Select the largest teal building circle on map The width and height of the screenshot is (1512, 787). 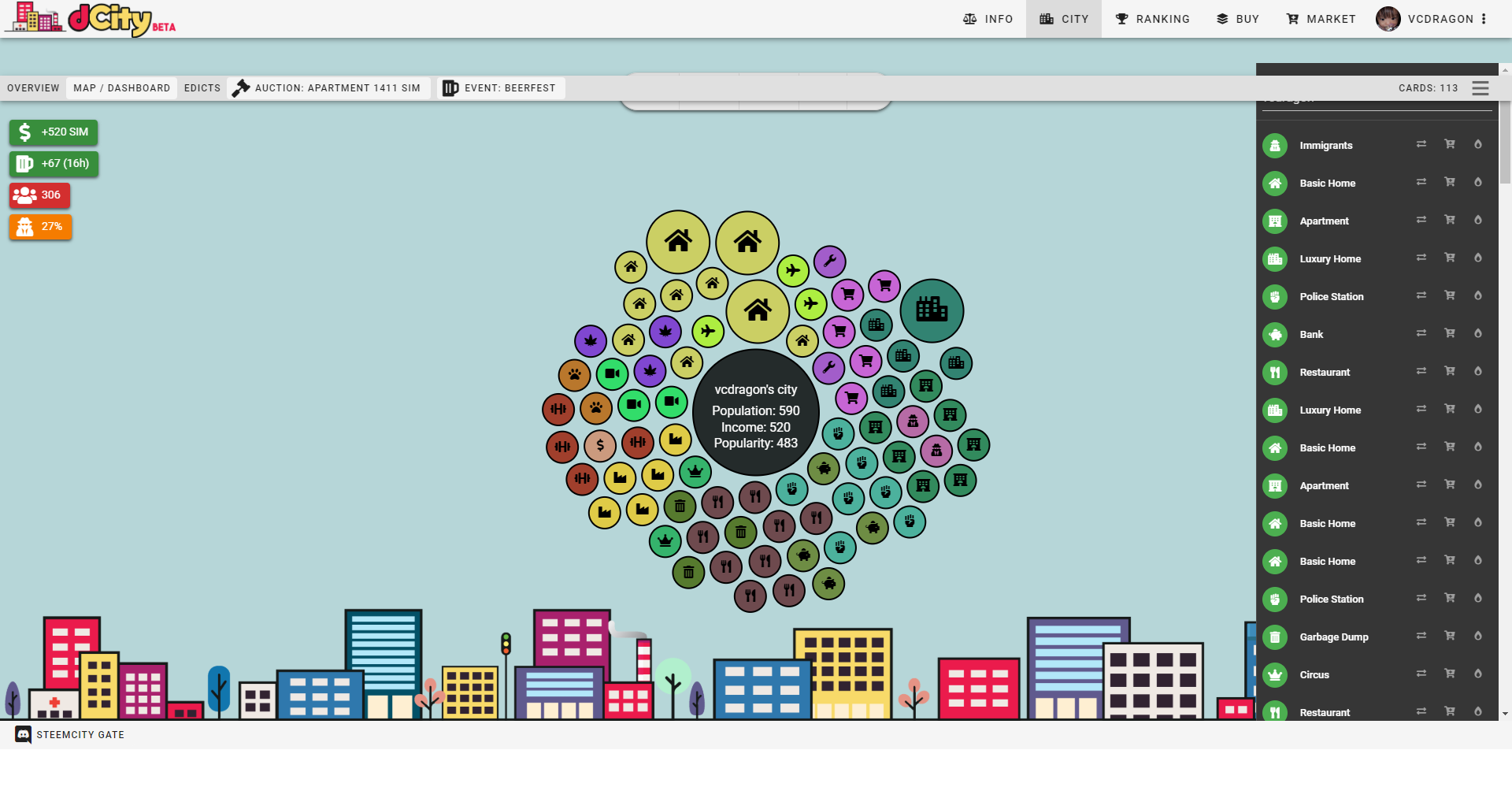pos(932,310)
